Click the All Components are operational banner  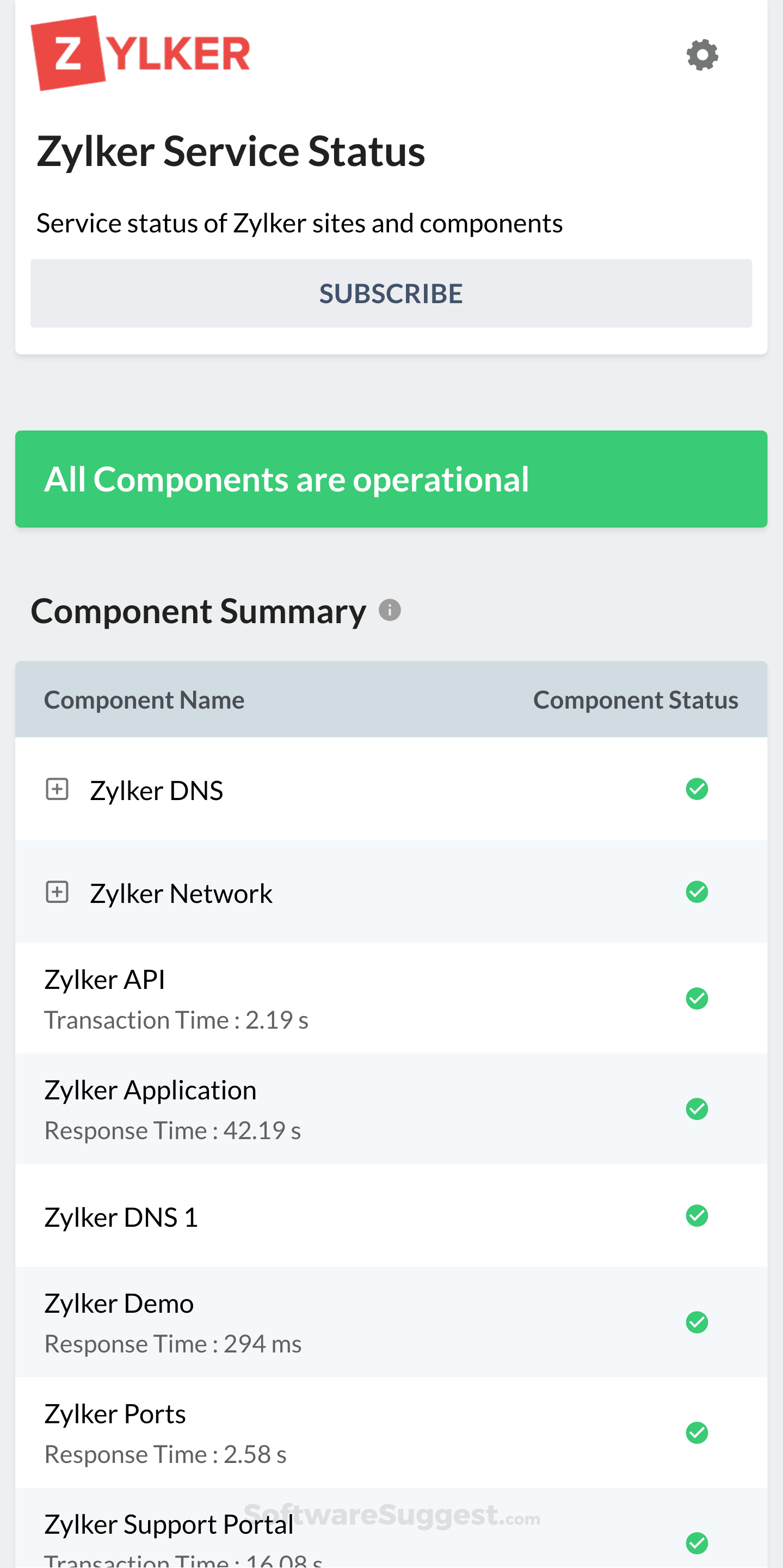(391, 479)
